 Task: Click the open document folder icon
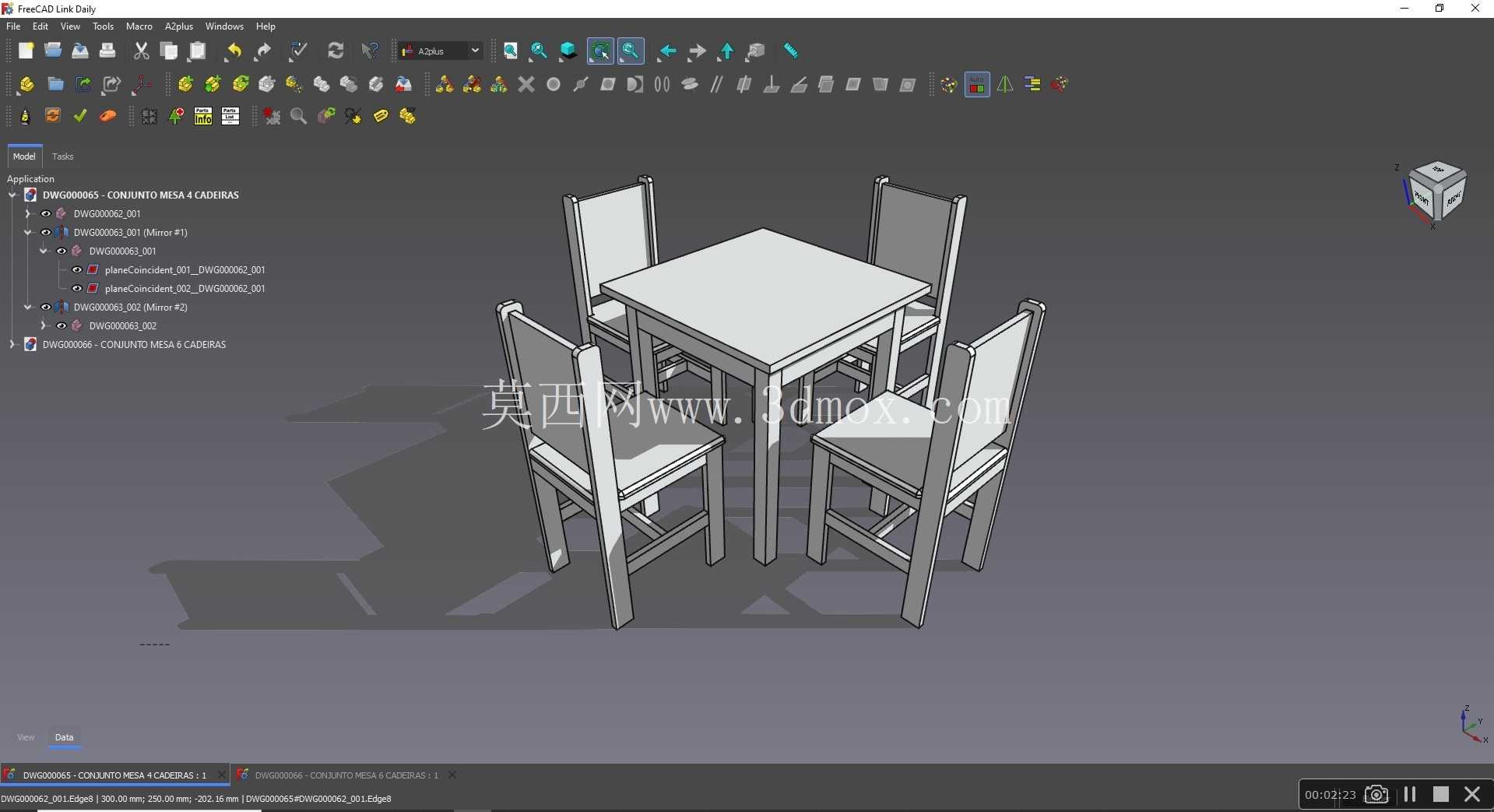click(53, 51)
